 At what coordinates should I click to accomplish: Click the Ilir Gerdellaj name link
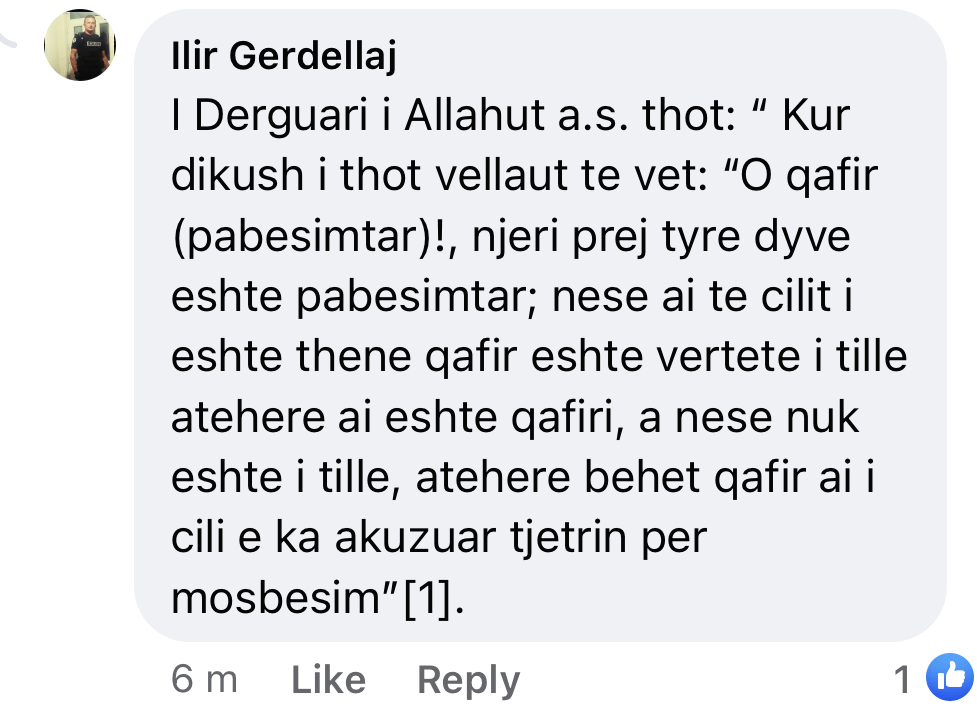point(284,58)
